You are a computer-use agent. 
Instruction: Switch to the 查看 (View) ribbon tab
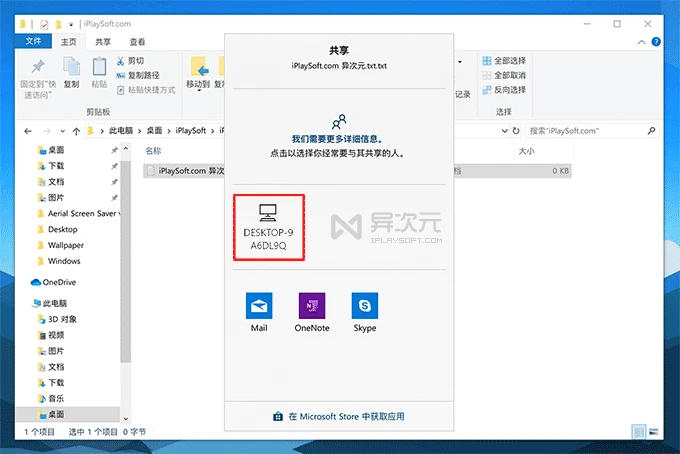(137, 42)
